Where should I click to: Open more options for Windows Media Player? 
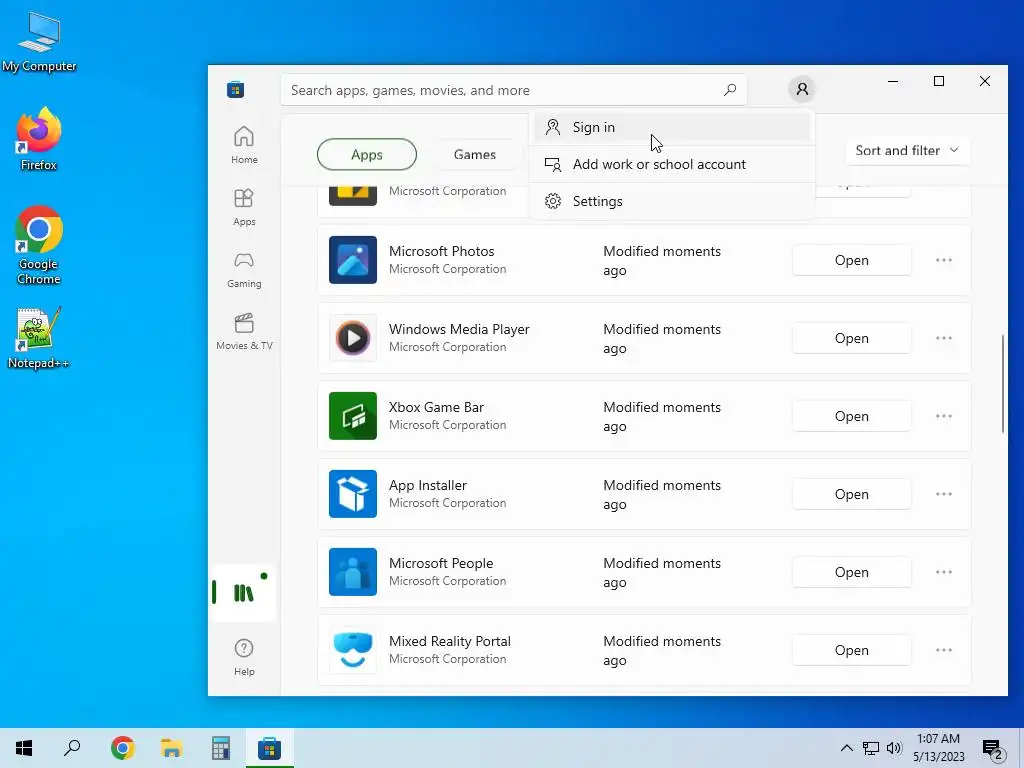coord(944,338)
